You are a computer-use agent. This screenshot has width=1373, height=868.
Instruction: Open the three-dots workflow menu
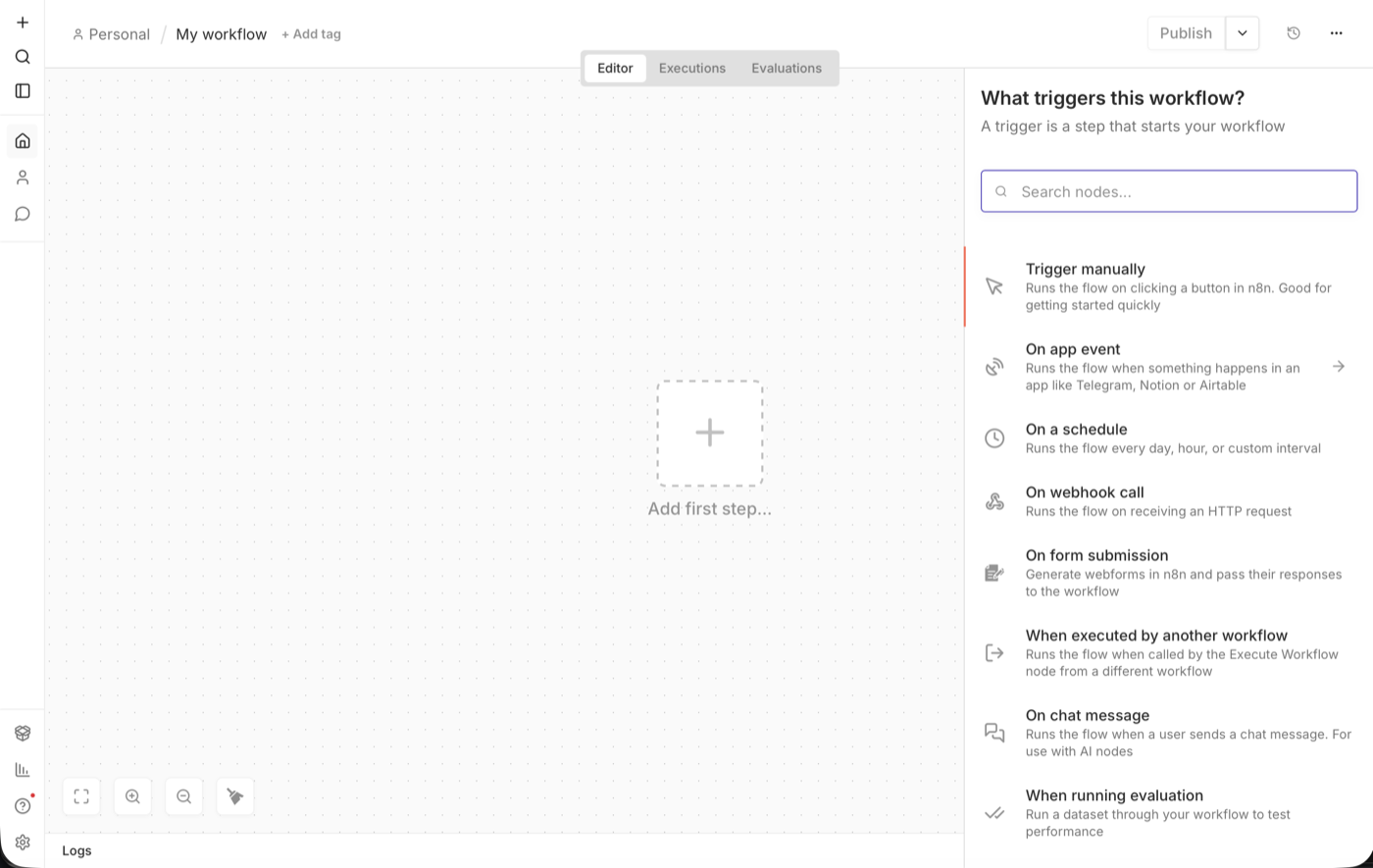(x=1337, y=33)
